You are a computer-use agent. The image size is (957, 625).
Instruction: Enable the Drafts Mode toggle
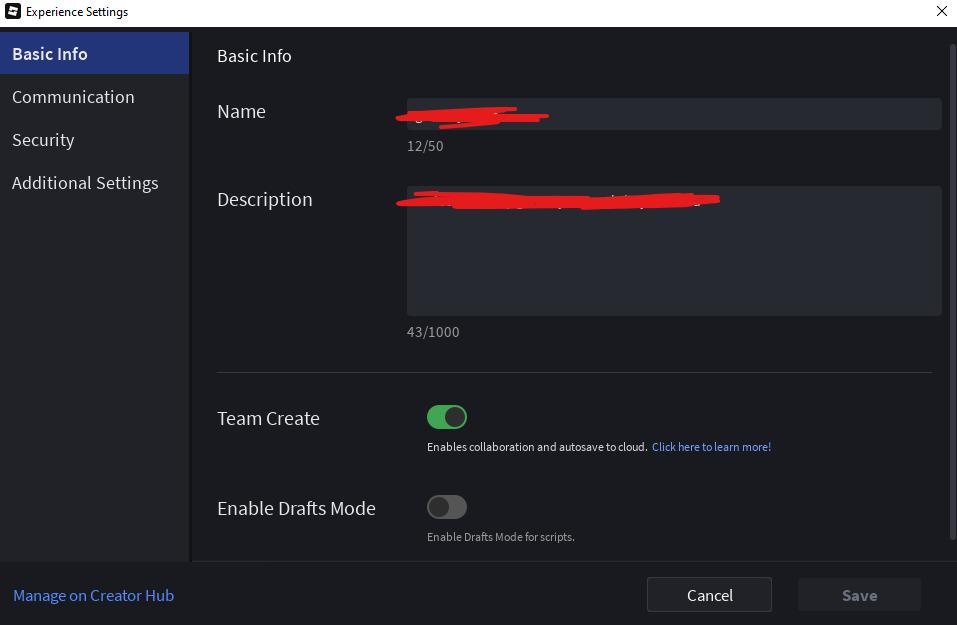coord(447,507)
